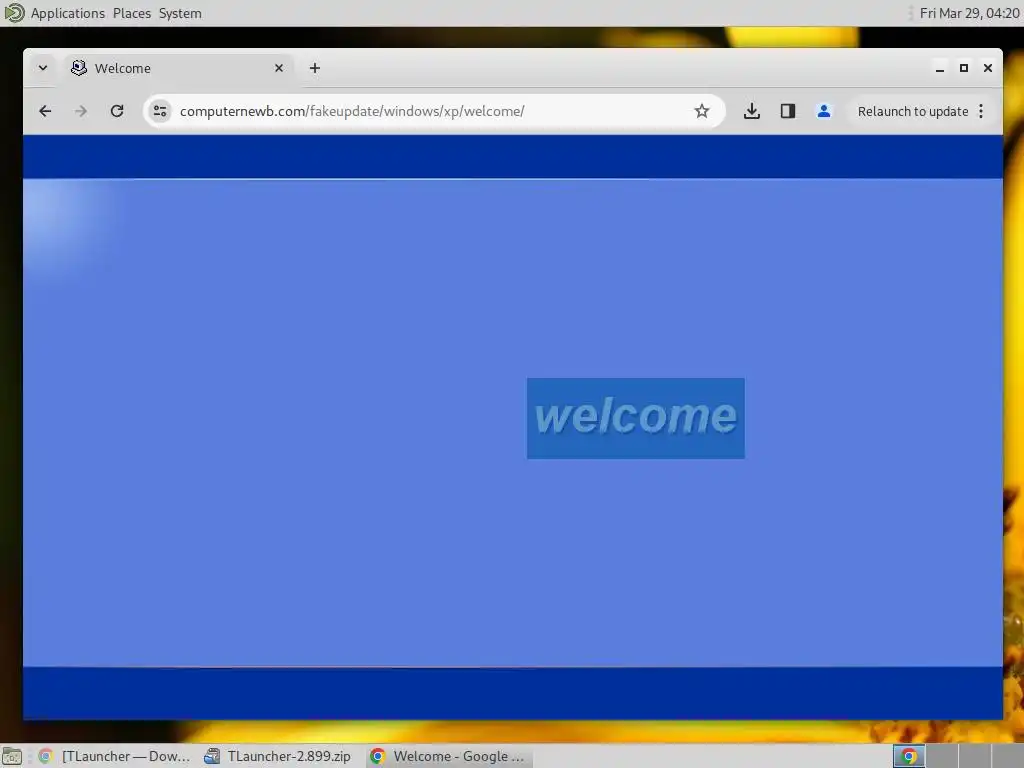View site information icon in address bar

[160, 111]
